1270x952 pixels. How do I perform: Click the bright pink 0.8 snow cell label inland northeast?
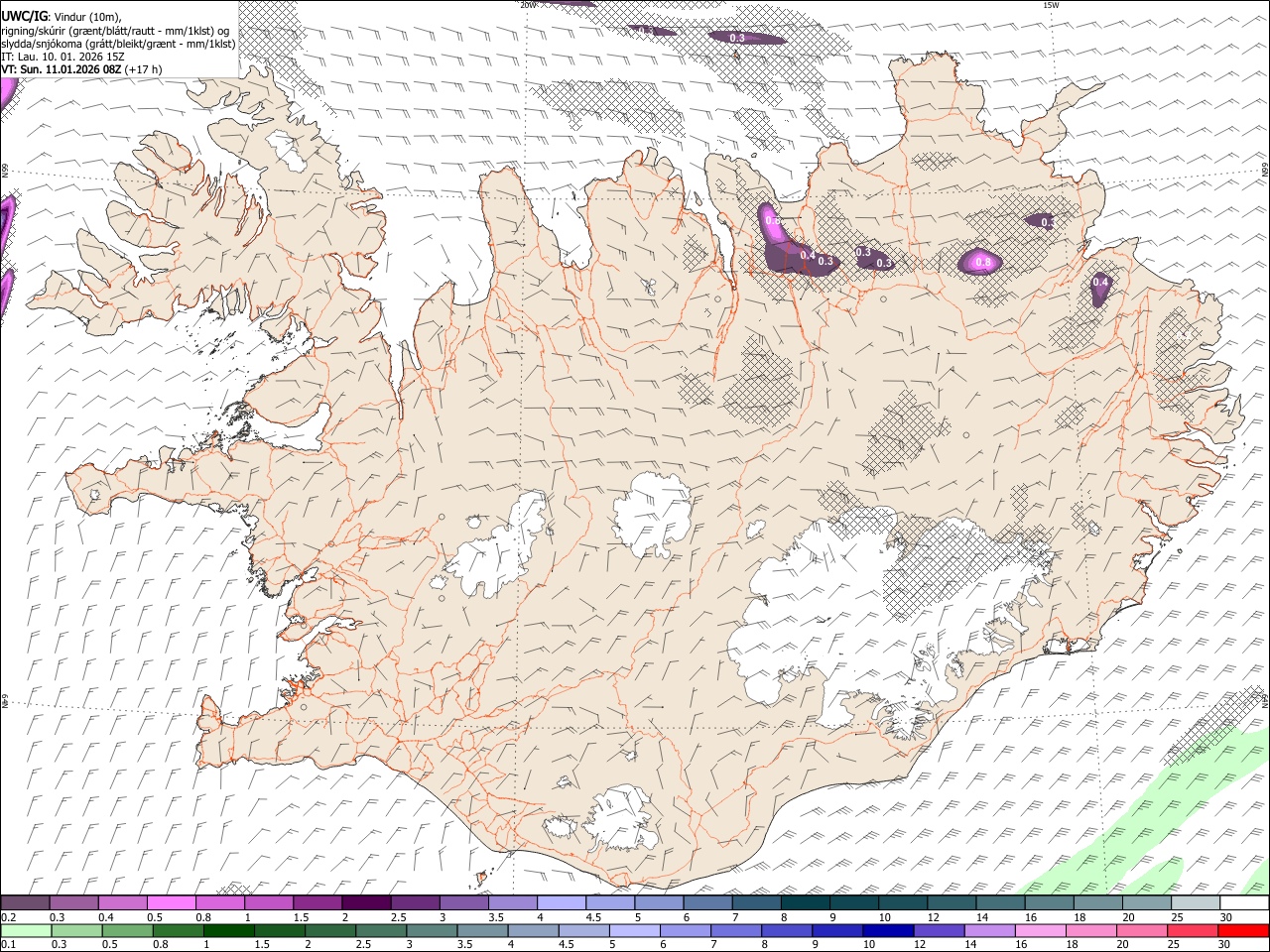[x=982, y=263]
